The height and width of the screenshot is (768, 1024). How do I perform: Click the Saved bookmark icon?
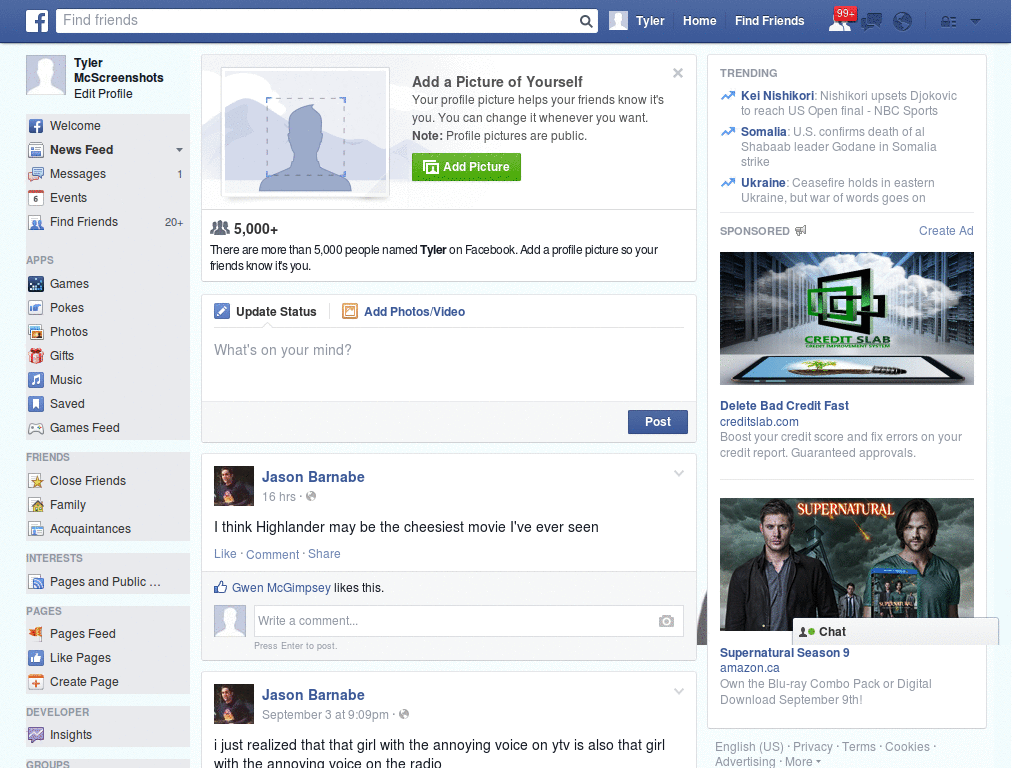click(36, 404)
